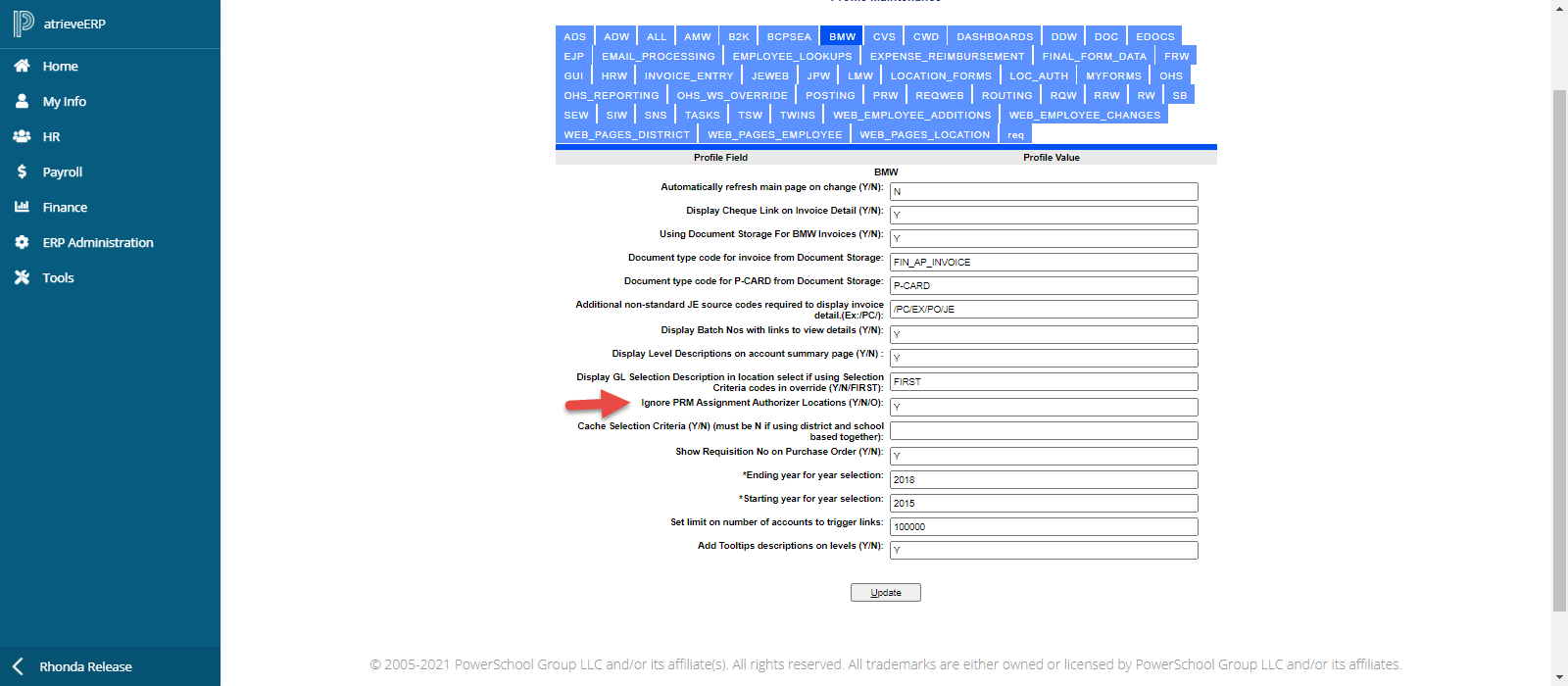Click the page vertical scrollbar

point(1559,343)
